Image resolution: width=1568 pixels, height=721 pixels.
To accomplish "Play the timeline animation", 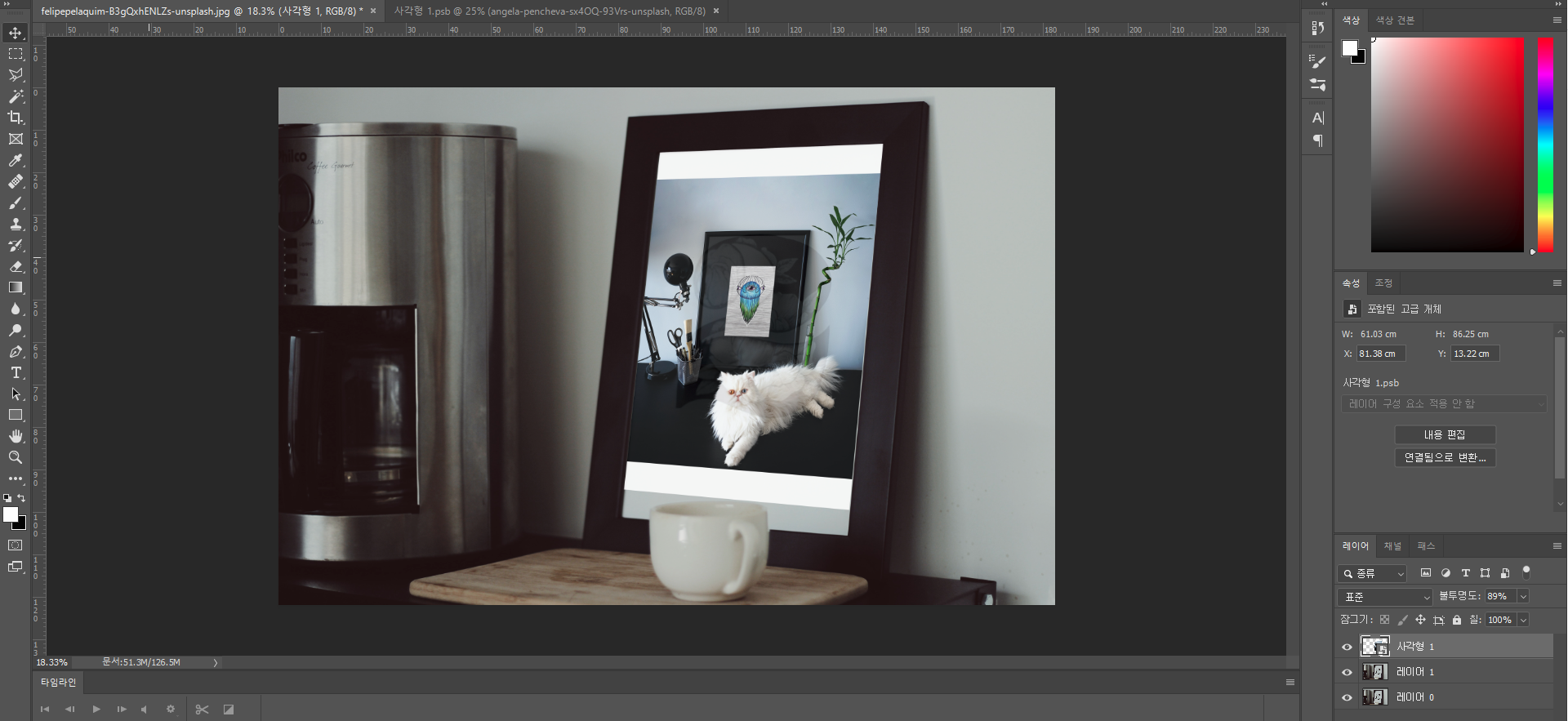I will pos(96,710).
